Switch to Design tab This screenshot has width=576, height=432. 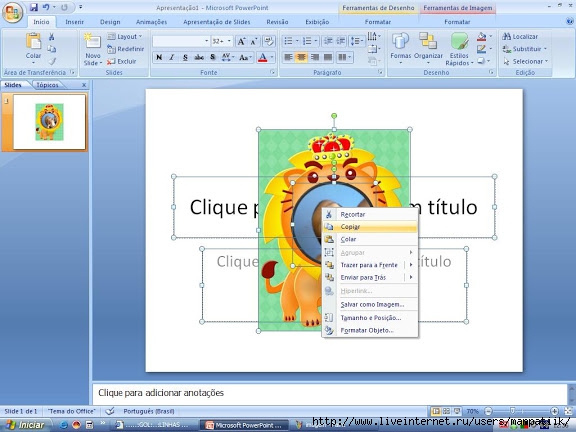(x=110, y=22)
